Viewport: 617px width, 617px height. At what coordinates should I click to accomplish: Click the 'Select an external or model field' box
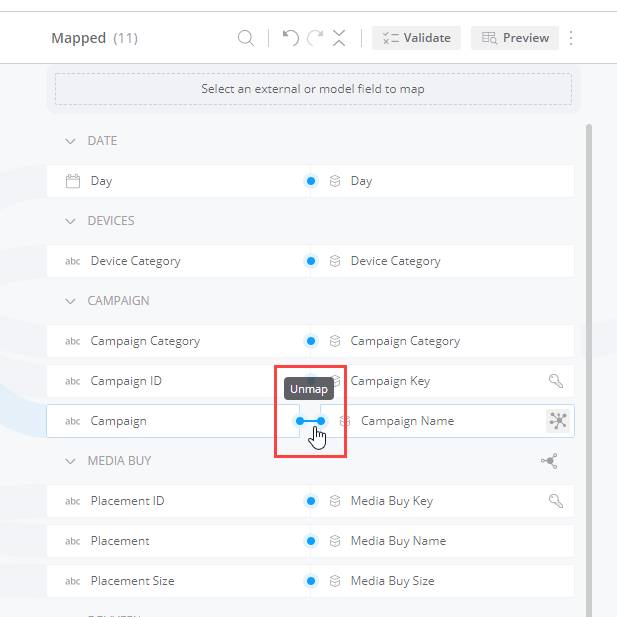[313, 89]
